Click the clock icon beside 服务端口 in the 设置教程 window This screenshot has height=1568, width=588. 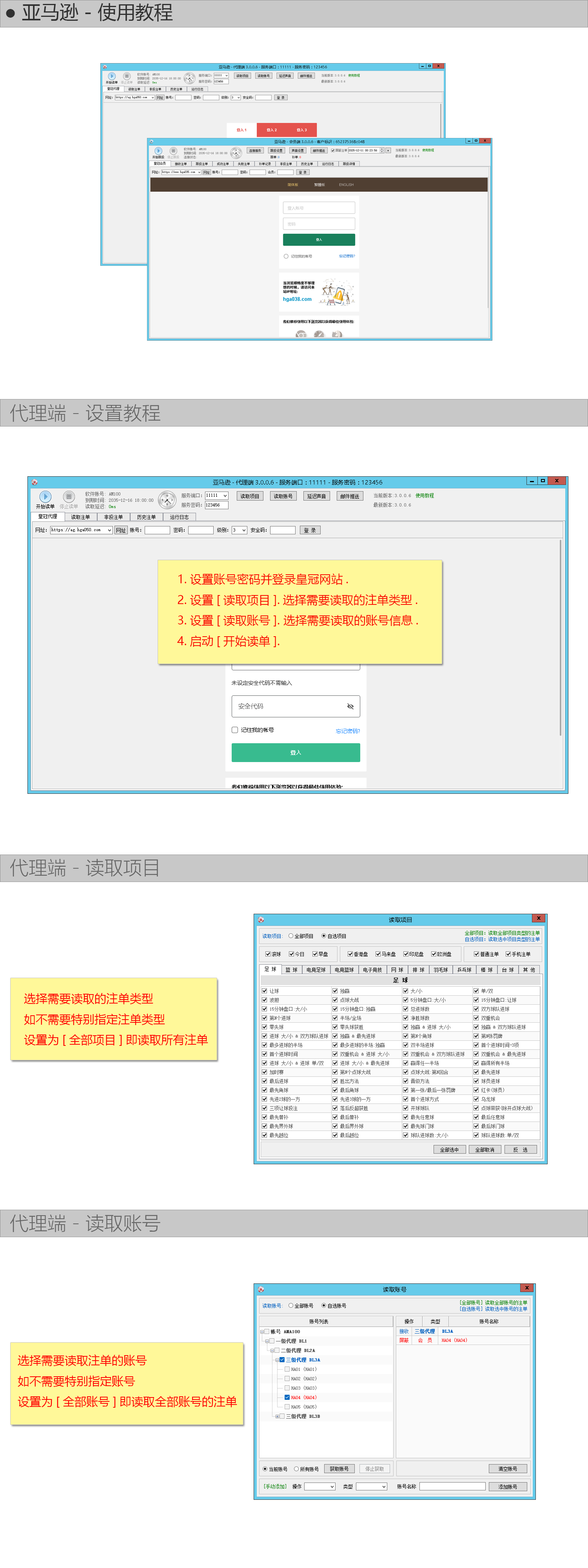(166, 500)
